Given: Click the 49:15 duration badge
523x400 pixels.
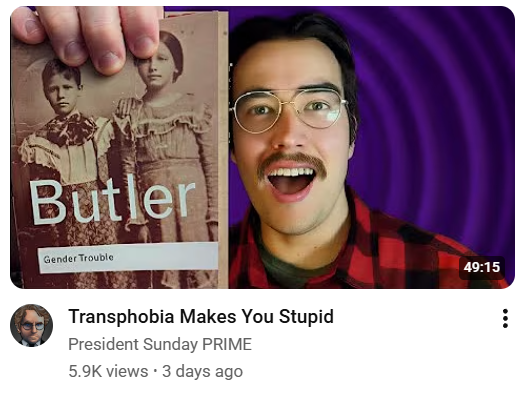Looking at the screenshot, I should [482, 267].
